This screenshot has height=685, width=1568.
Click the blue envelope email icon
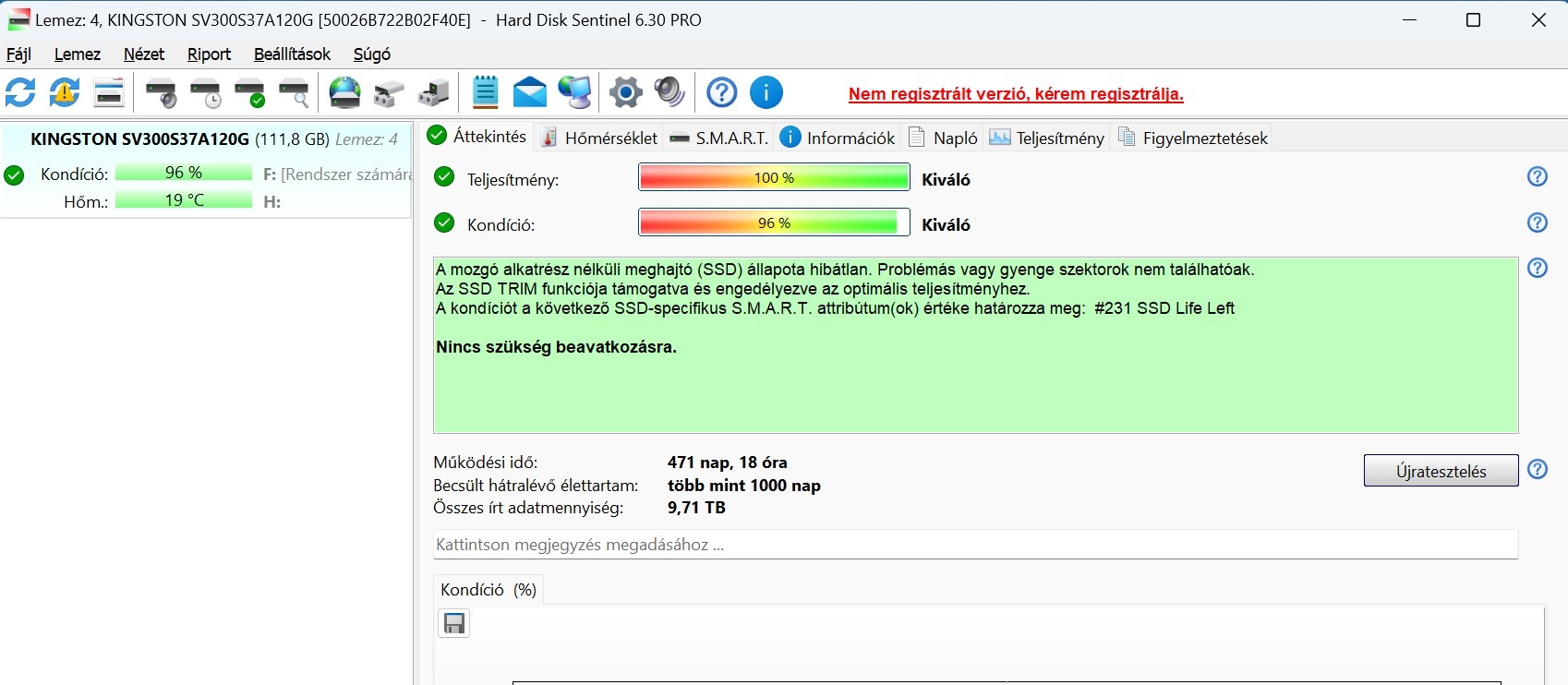tap(530, 92)
